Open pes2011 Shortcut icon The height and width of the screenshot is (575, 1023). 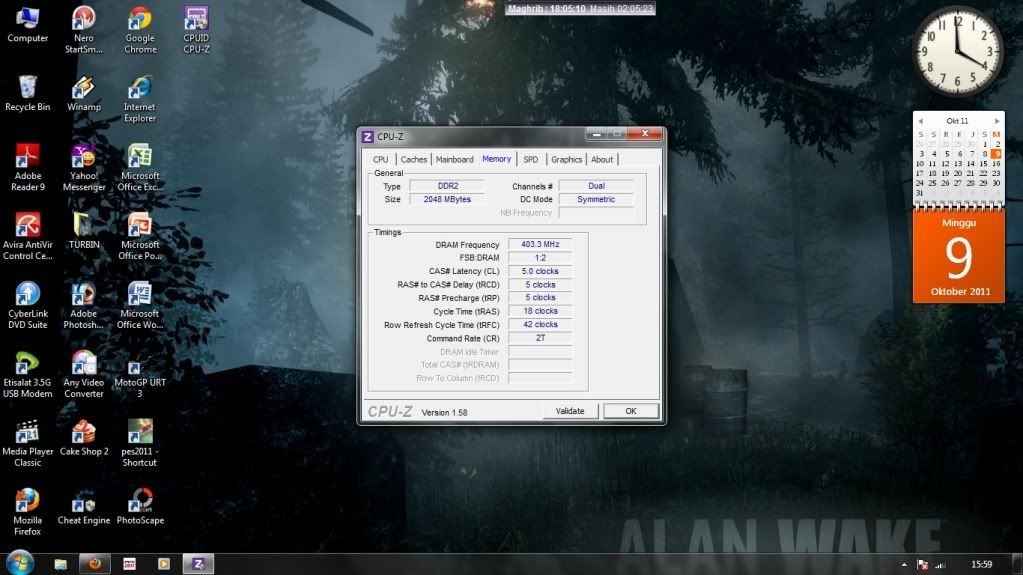(140, 444)
